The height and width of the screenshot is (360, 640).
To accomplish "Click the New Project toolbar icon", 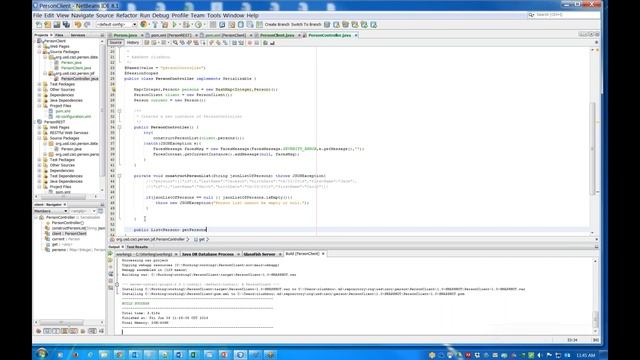I will (48, 24).
